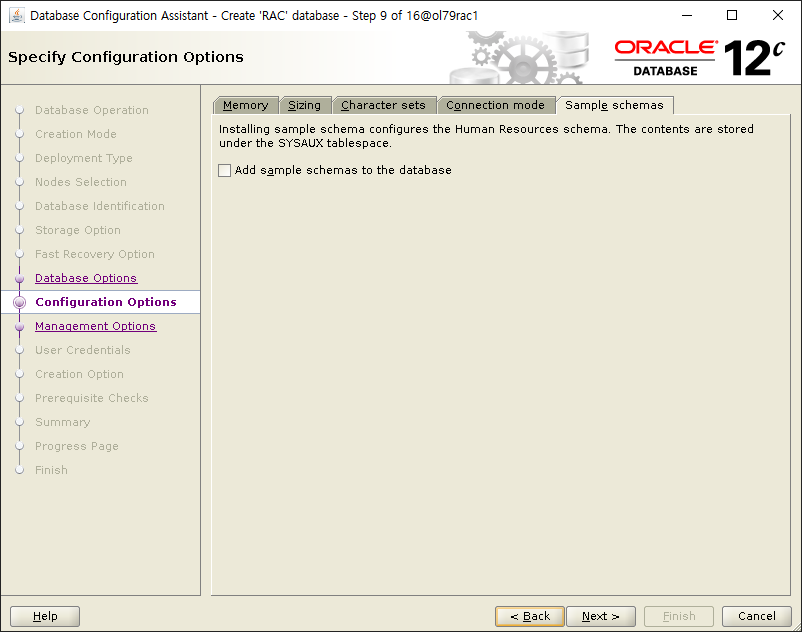This screenshot has height=632, width=802.
Task: Click the Help button
Action: (45, 616)
